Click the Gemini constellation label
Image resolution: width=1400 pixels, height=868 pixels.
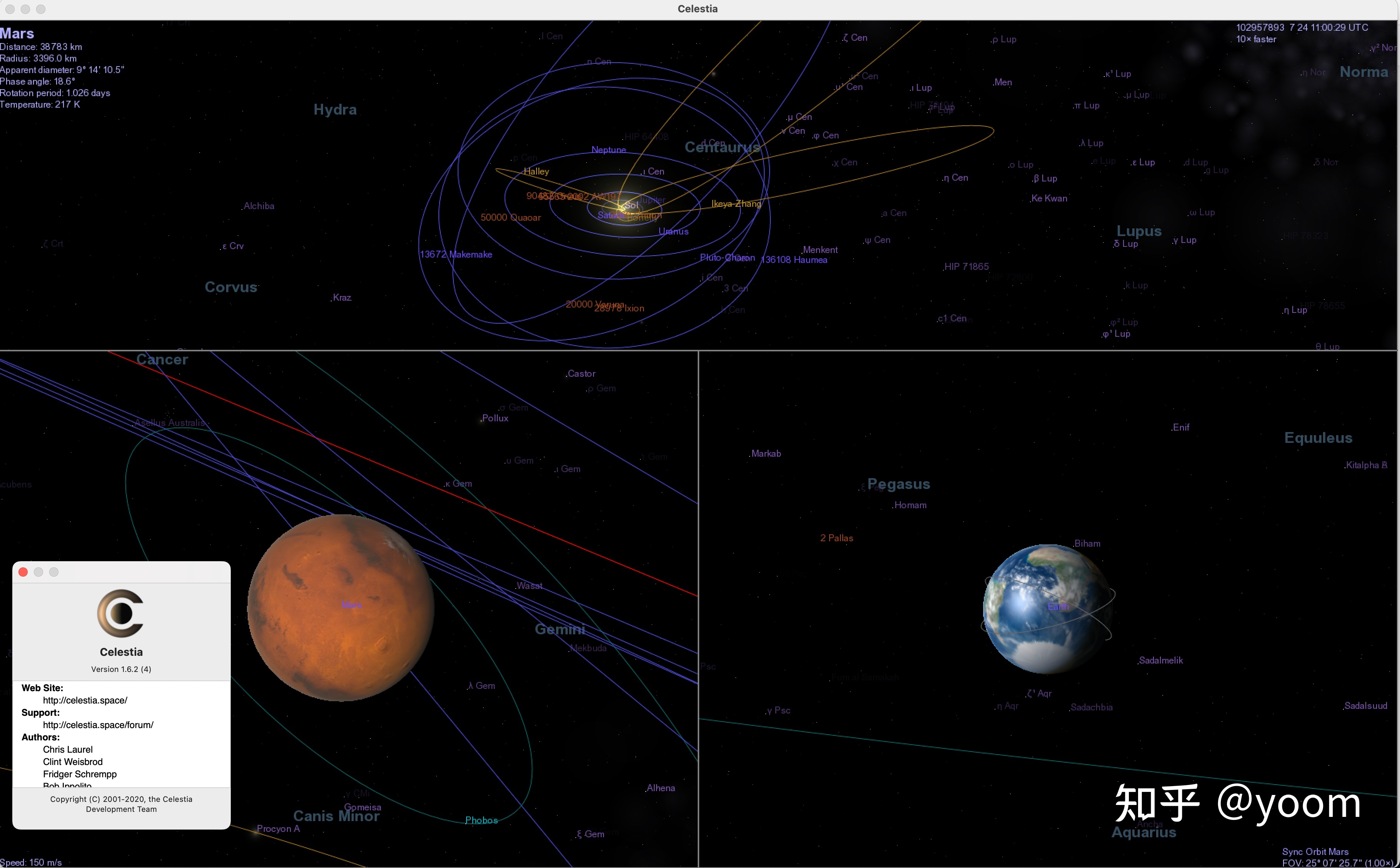(560, 629)
